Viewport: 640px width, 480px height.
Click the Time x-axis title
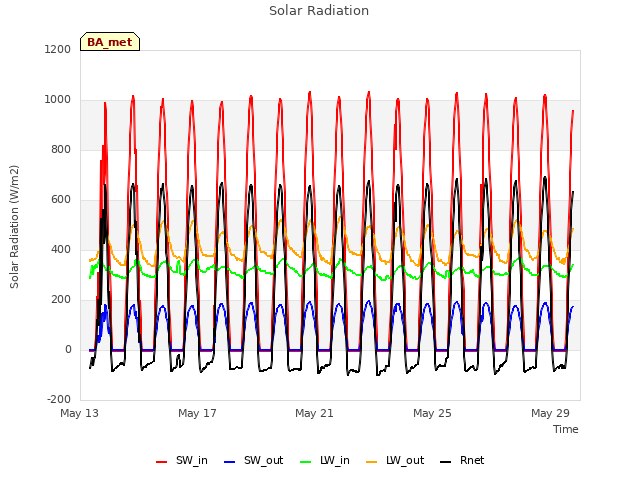coord(566,429)
